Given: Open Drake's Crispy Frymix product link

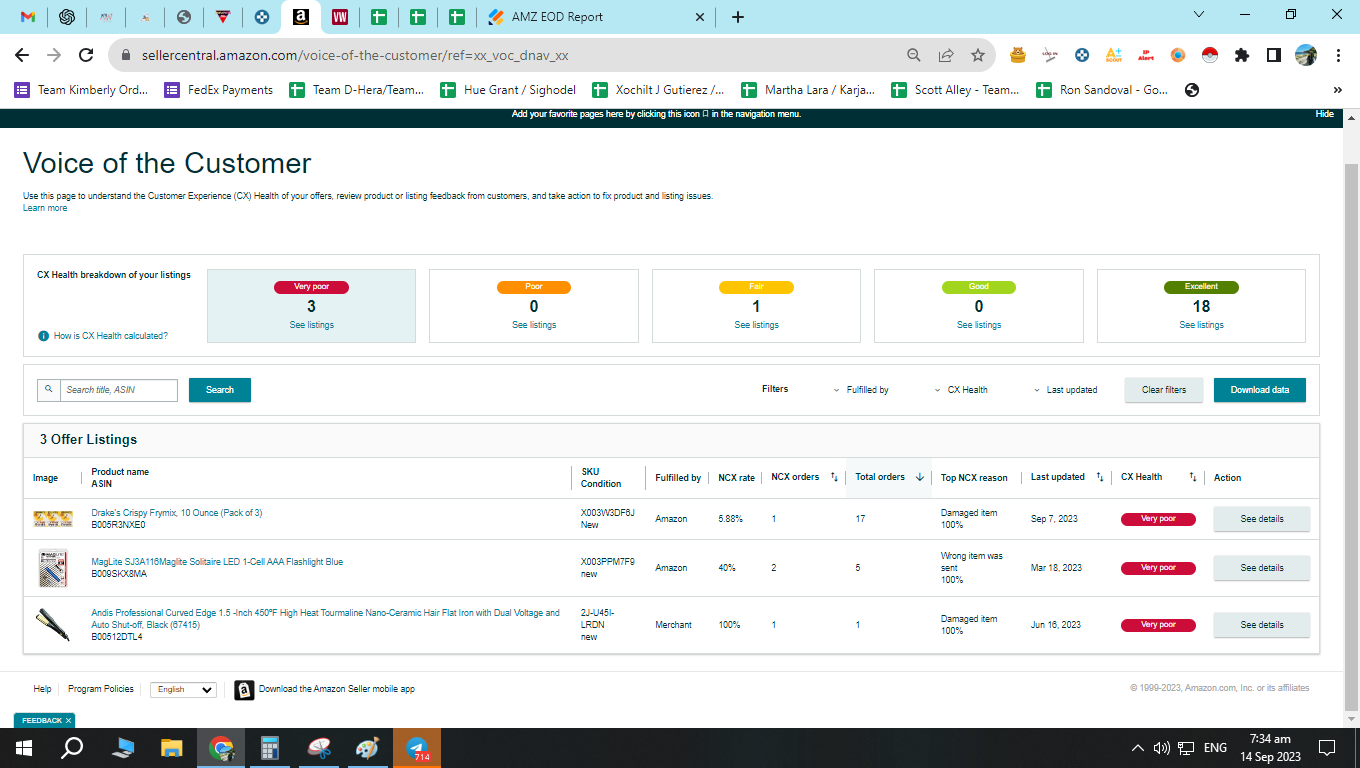Looking at the screenshot, I should pyautogui.click(x=177, y=513).
